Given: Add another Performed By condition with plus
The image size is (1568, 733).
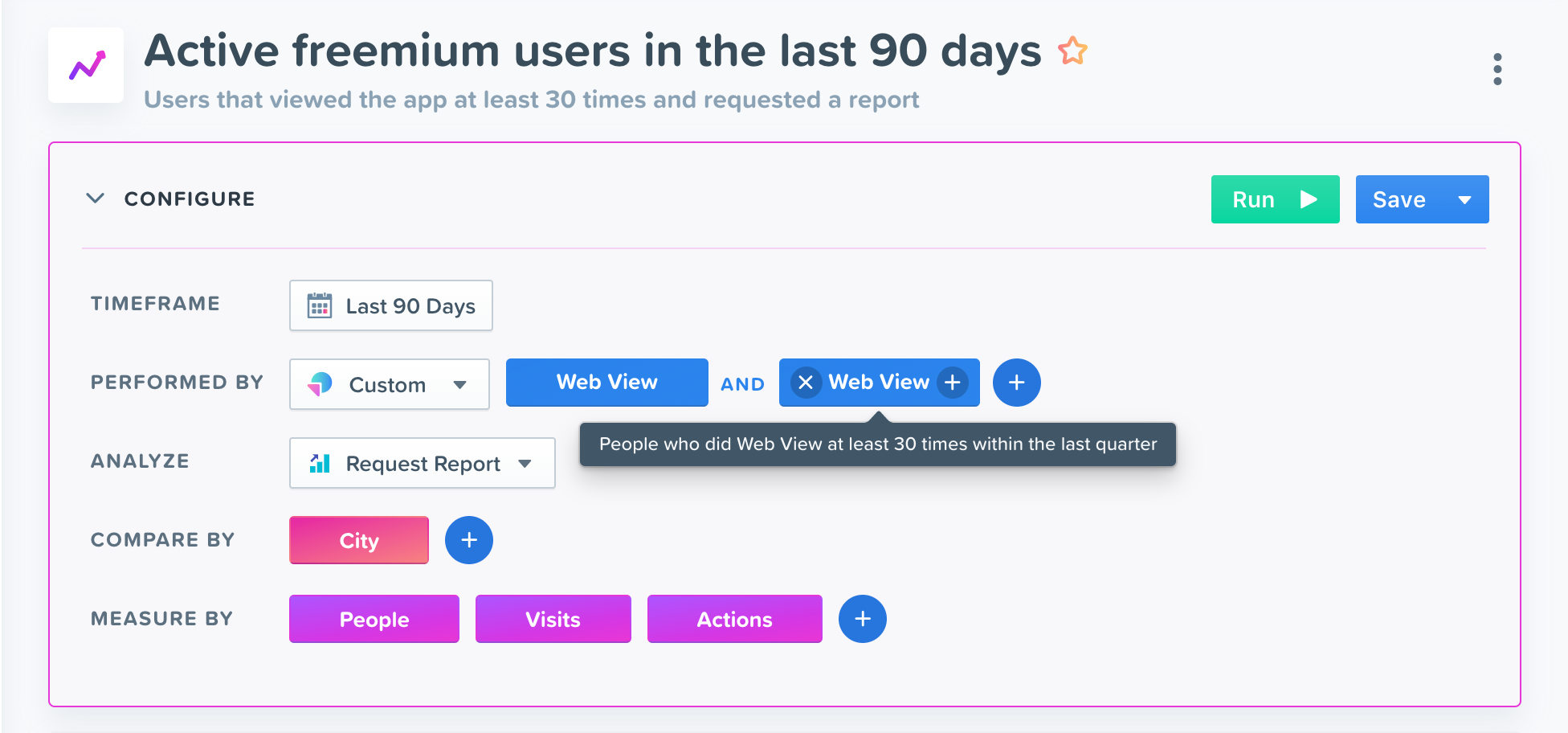Looking at the screenshot, I should pos(1016,383).
